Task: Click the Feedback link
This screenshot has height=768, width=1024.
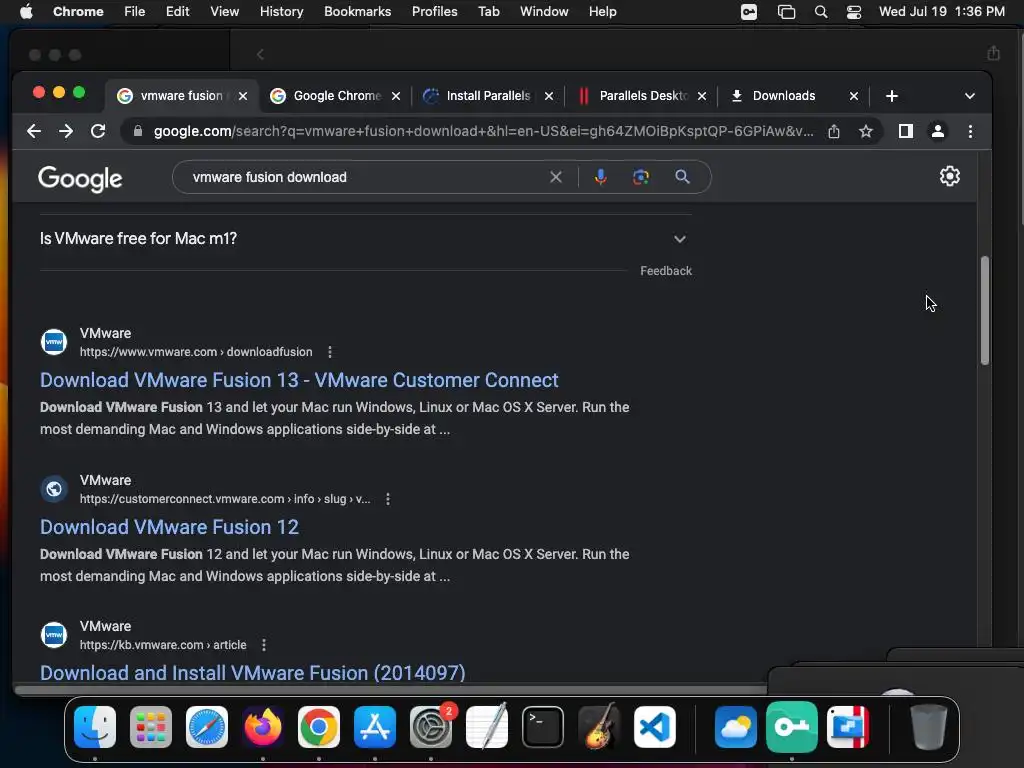Action: [x=665, y=271]
